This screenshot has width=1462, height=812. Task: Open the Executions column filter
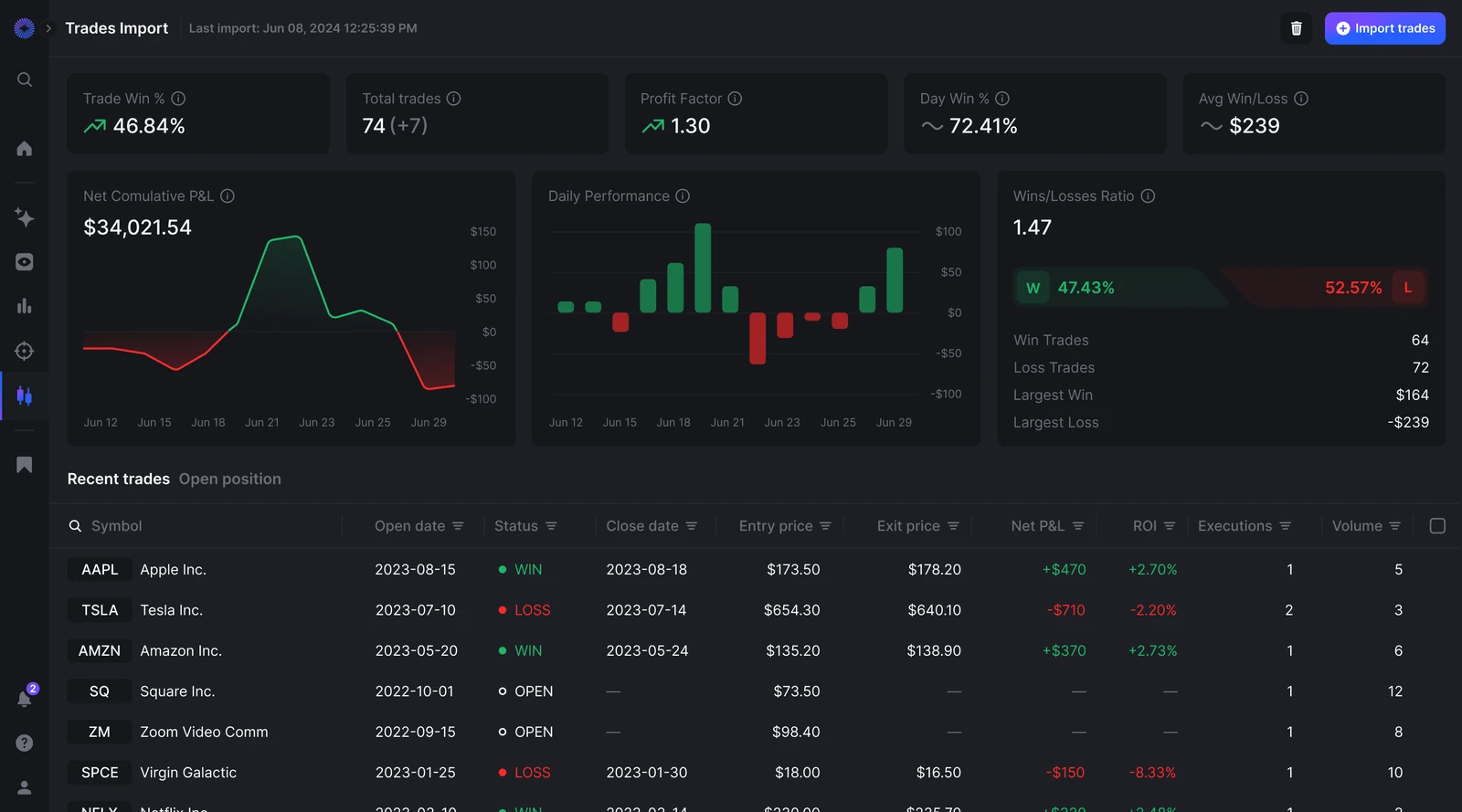(x=1285, y=526)
